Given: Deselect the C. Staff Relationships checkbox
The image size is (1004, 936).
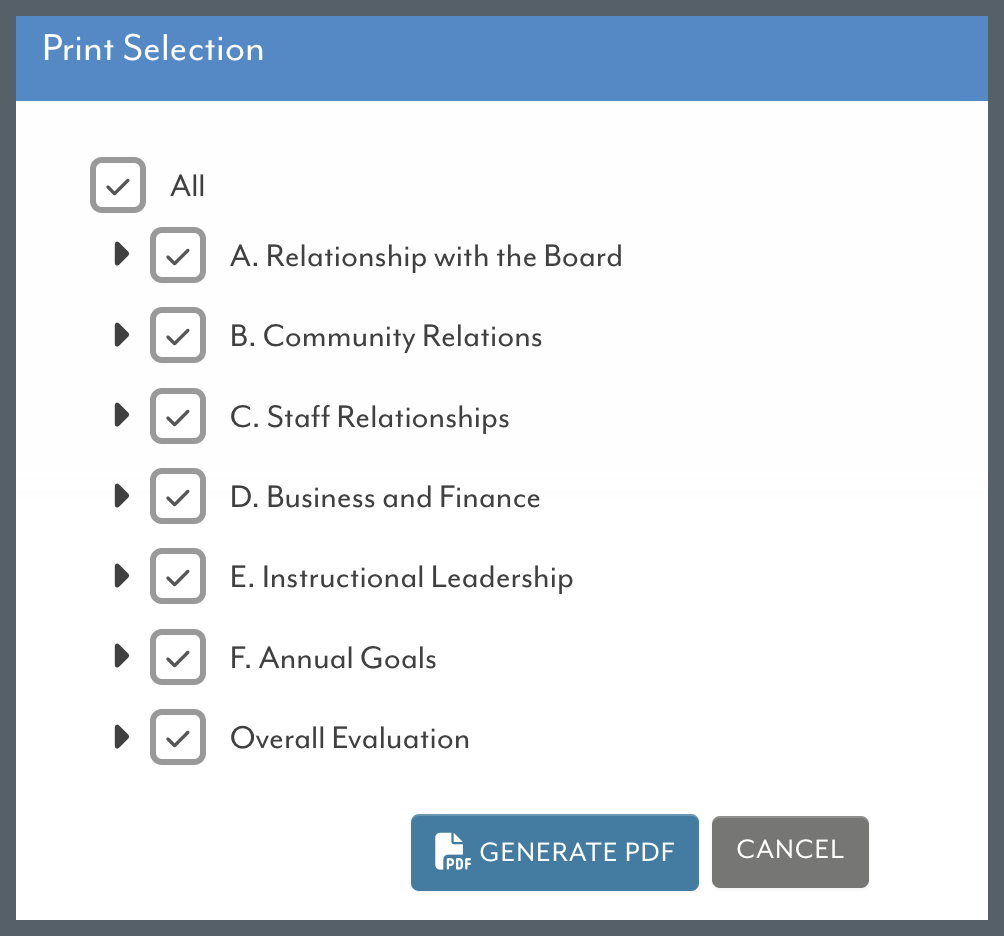Looking at the screenshot, I should 178,416.
